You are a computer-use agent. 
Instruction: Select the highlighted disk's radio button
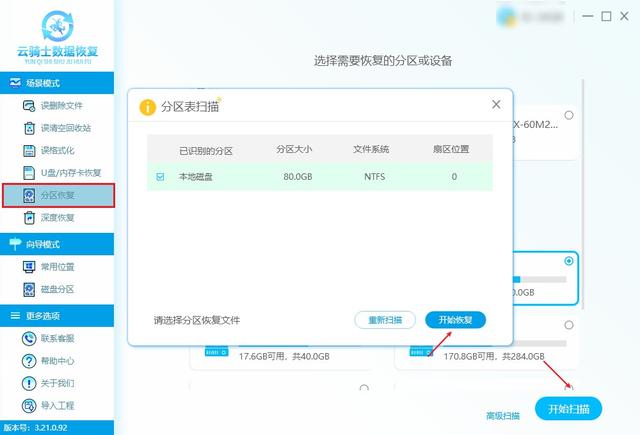[569, 261]
